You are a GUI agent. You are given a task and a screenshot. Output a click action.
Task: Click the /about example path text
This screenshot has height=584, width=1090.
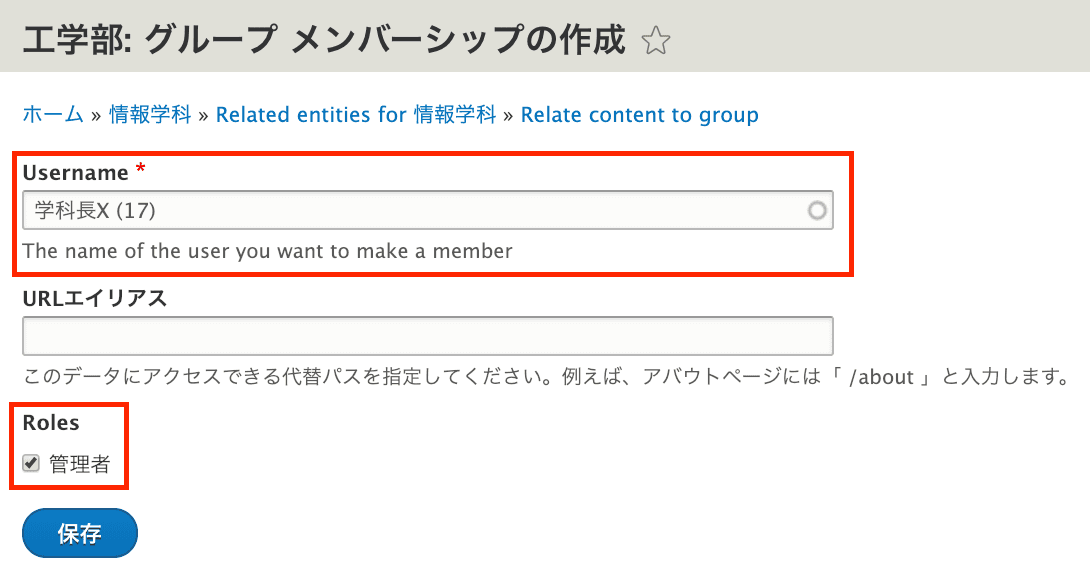pos(881,378)
